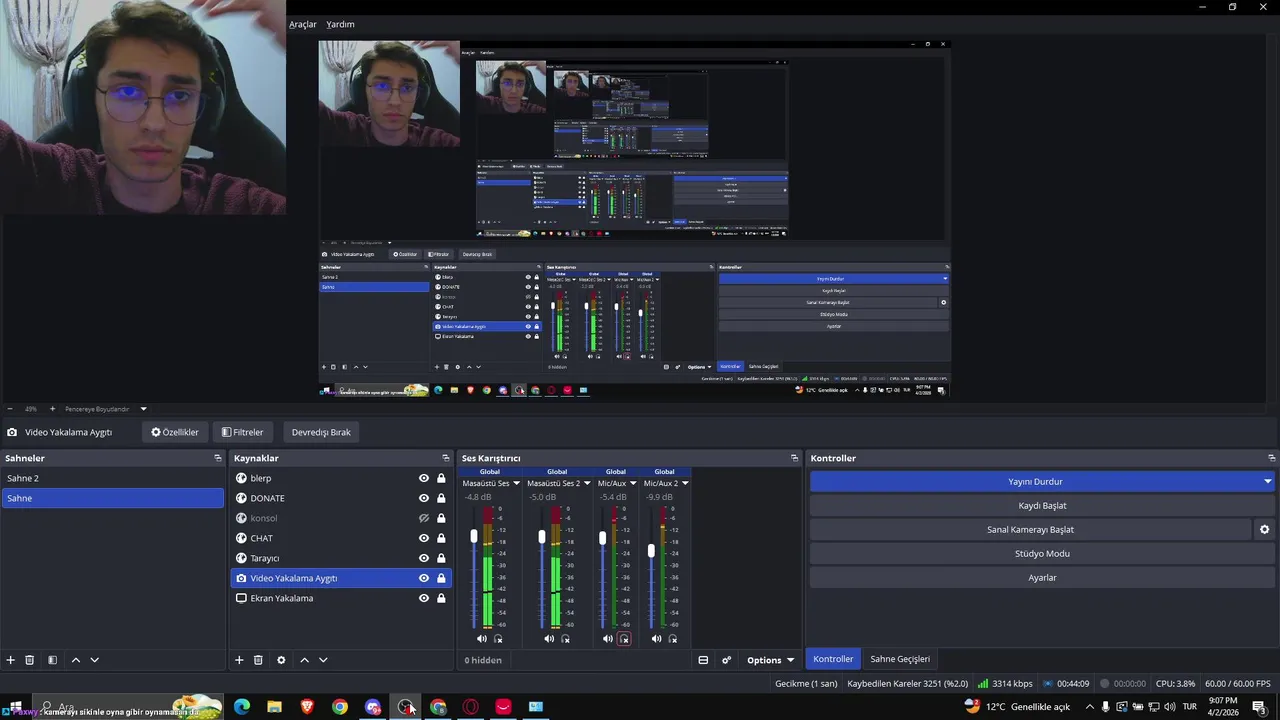Pop out the Kontroller dock

[x=1271, y=458]
